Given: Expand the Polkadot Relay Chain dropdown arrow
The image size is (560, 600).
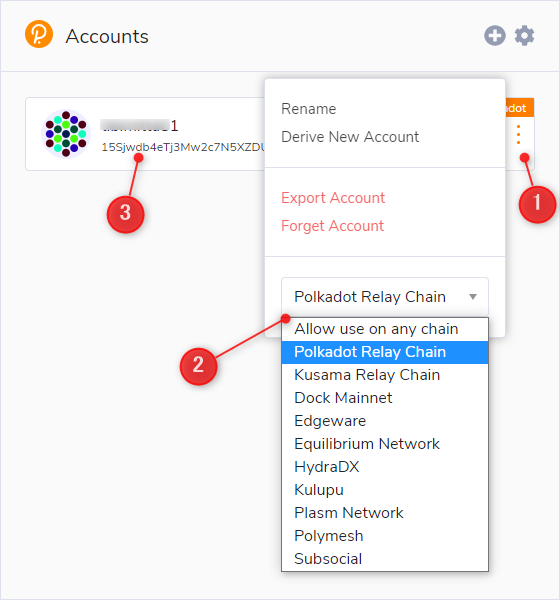Looking at the screenshot, I should tap(473, 297).
